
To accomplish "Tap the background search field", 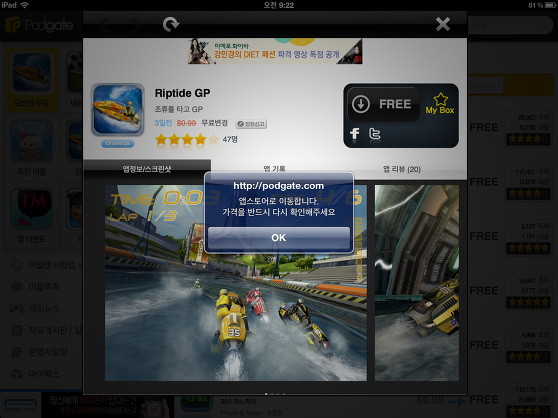I will pyautogui.click(x=510, y=26).
